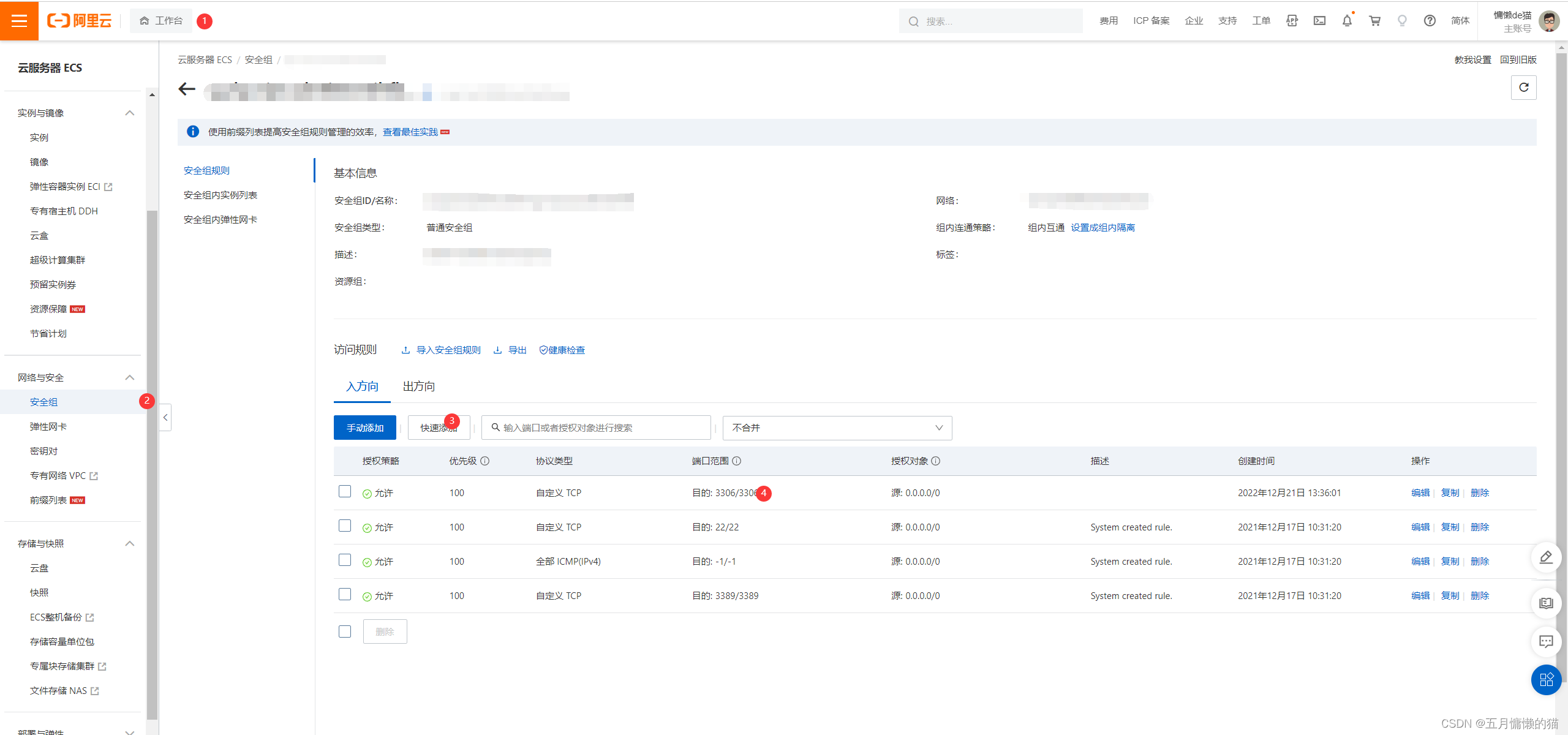
Task: Collapse the sidebar with the side arrow handle
Action: click(165, 418)
